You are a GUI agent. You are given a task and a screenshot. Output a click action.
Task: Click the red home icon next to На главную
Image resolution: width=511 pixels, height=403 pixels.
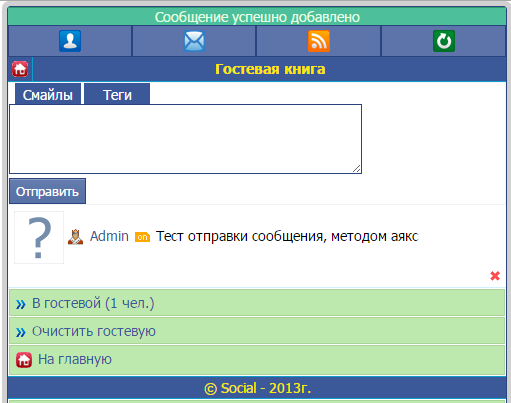point(24,360)
